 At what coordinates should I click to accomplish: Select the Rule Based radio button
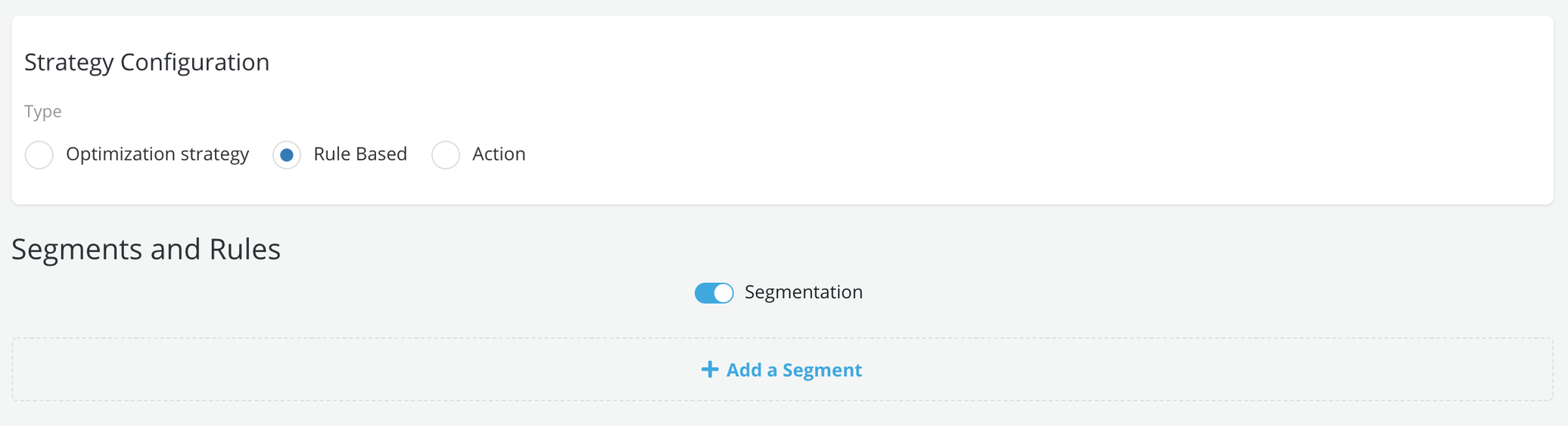pos(287,155)
